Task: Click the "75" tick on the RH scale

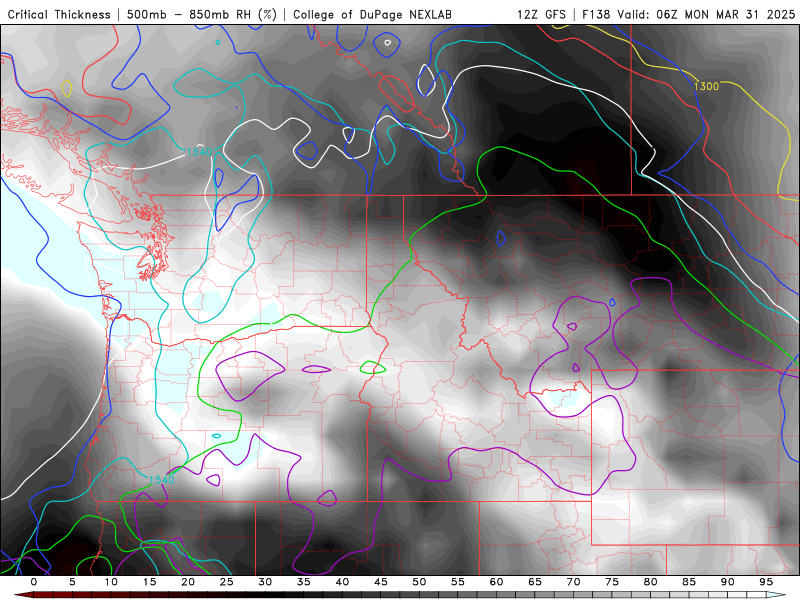Action: pos(612,582)
